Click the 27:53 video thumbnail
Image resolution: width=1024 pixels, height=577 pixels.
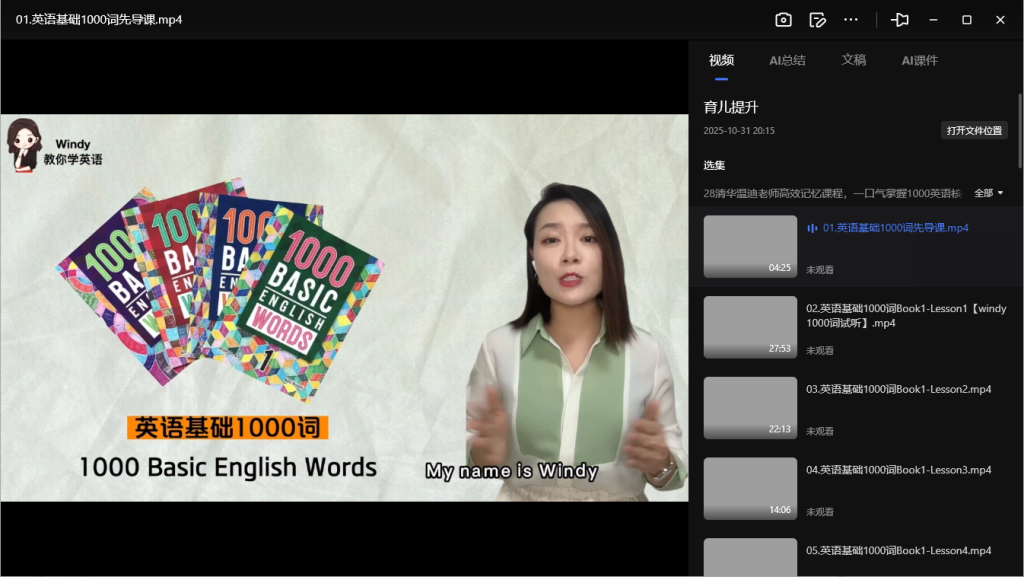coord(750,327)
